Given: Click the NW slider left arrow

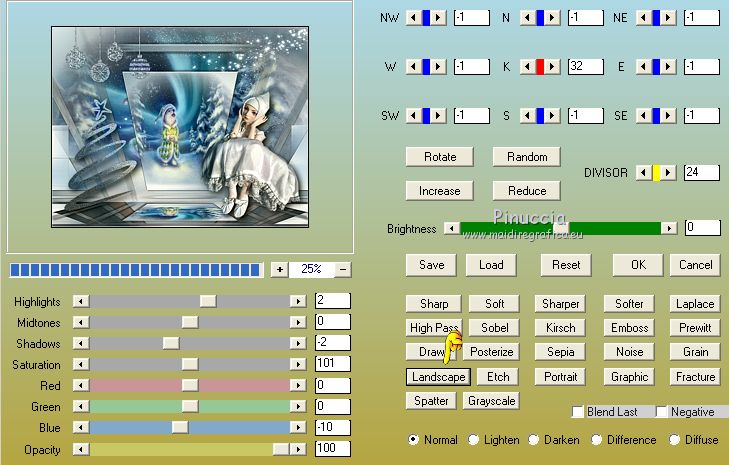Looking at the screenshot, I should tap(413, 18).
